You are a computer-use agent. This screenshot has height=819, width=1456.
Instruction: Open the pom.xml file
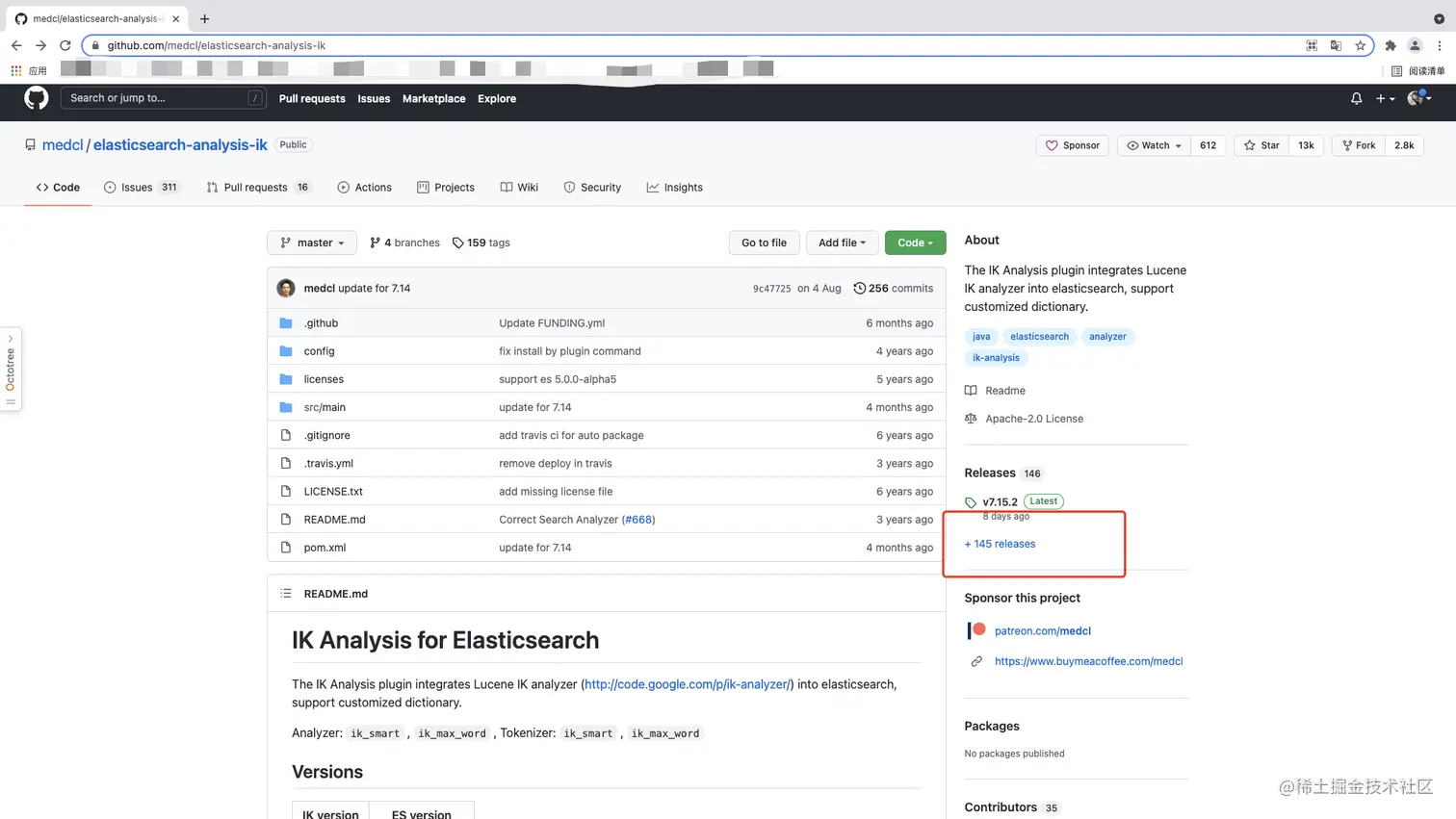tap(325, 548)
